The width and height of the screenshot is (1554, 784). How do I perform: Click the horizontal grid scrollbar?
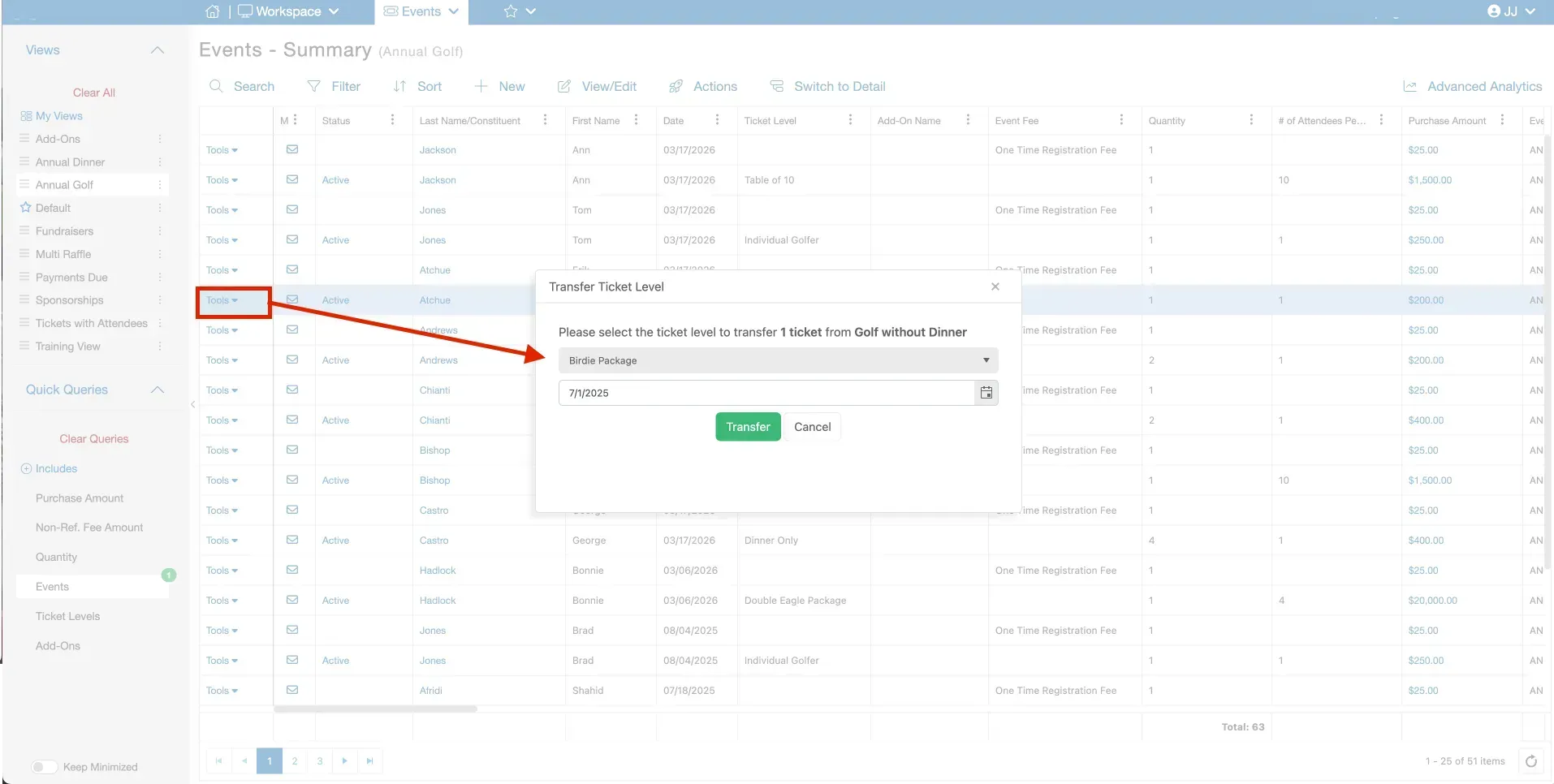pyautogui.click(x=375, y=709)
